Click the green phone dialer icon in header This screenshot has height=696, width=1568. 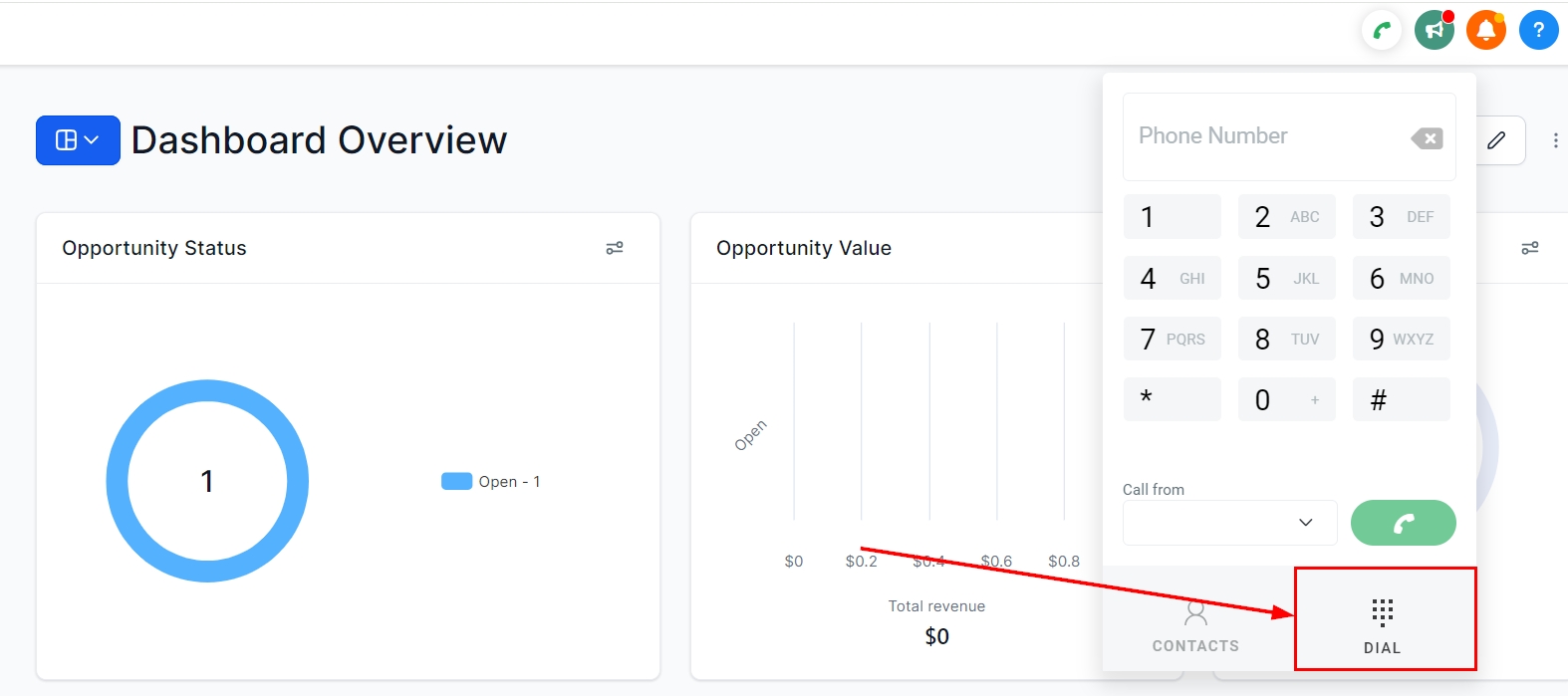(x=1382, y=31)
